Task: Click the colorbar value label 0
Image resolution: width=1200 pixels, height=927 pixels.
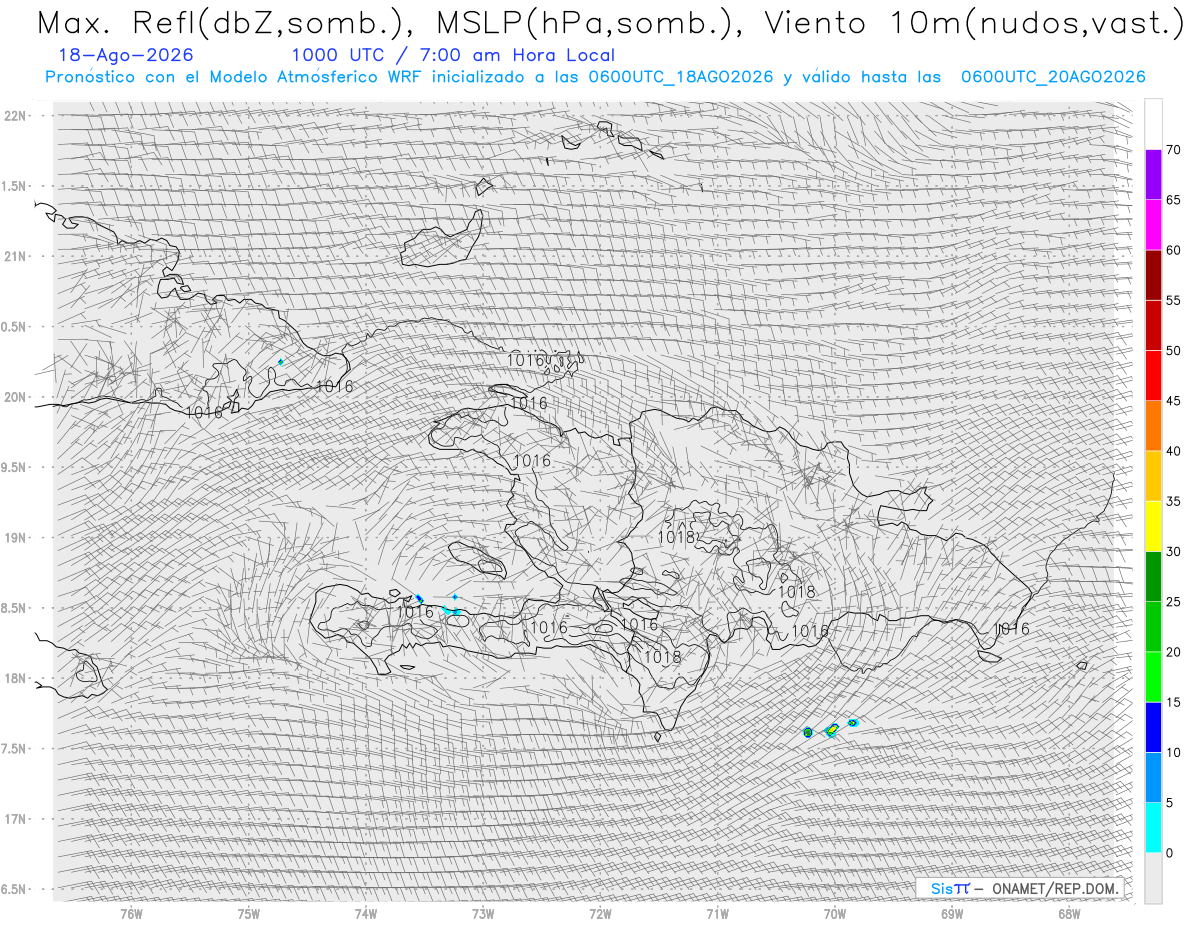Action: tap(1169, 853)
